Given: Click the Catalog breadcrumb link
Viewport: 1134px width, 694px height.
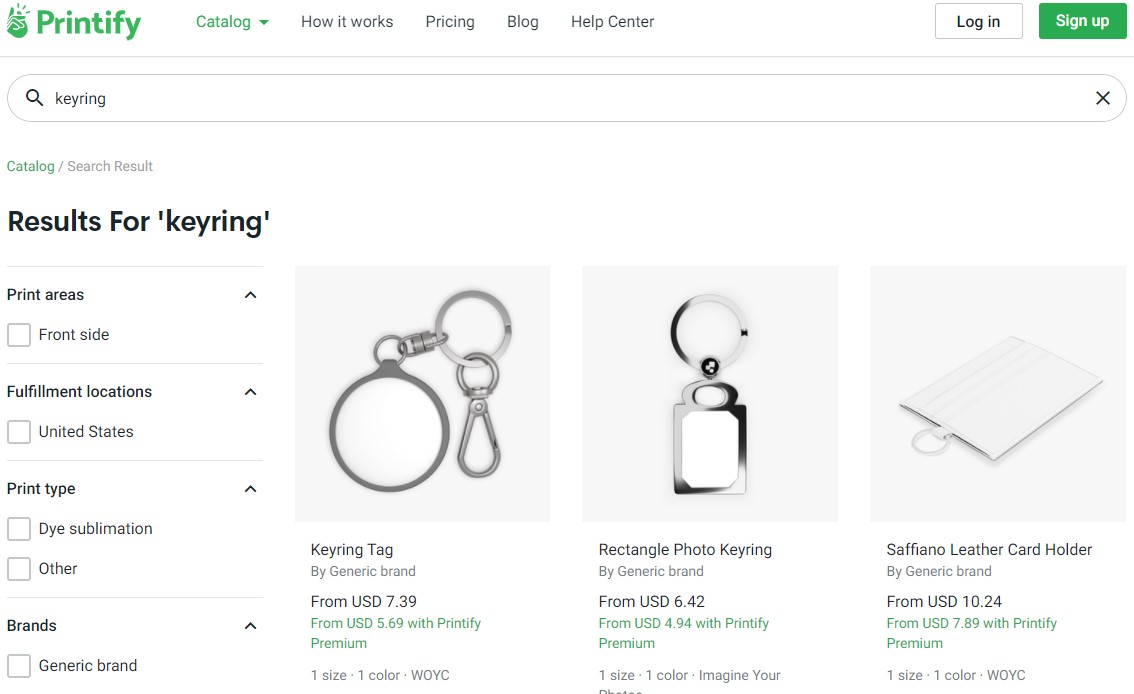Looking at the screenshot, I should click(x=30, y=166).
